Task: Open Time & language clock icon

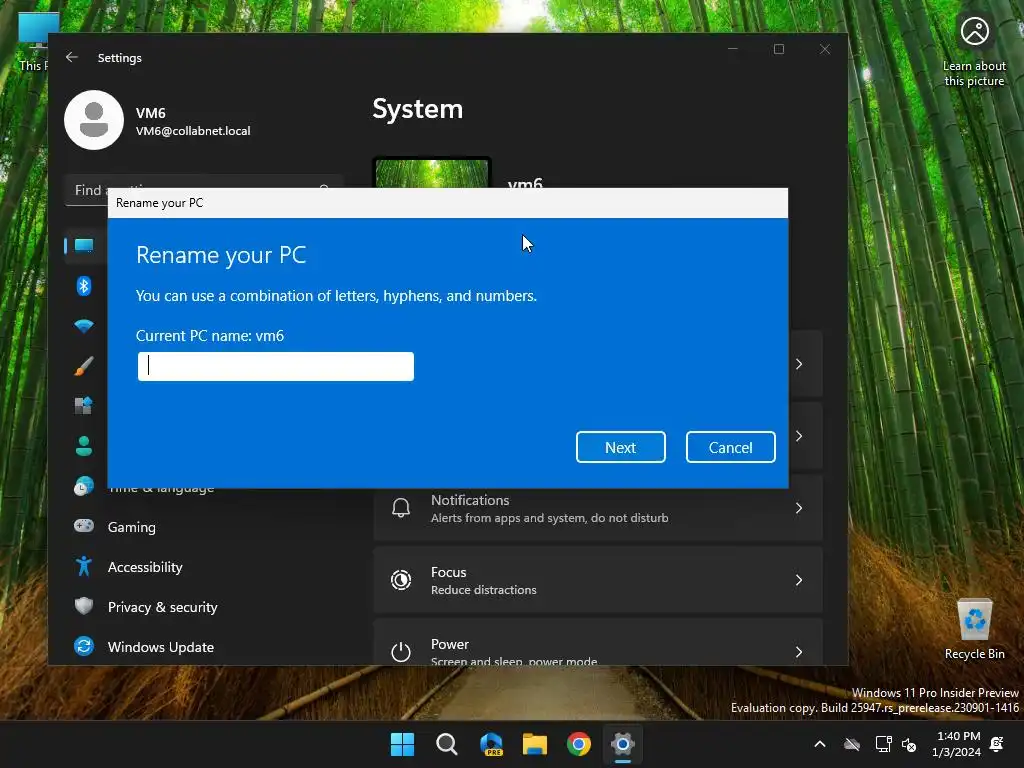Action: tap(84, 487)
